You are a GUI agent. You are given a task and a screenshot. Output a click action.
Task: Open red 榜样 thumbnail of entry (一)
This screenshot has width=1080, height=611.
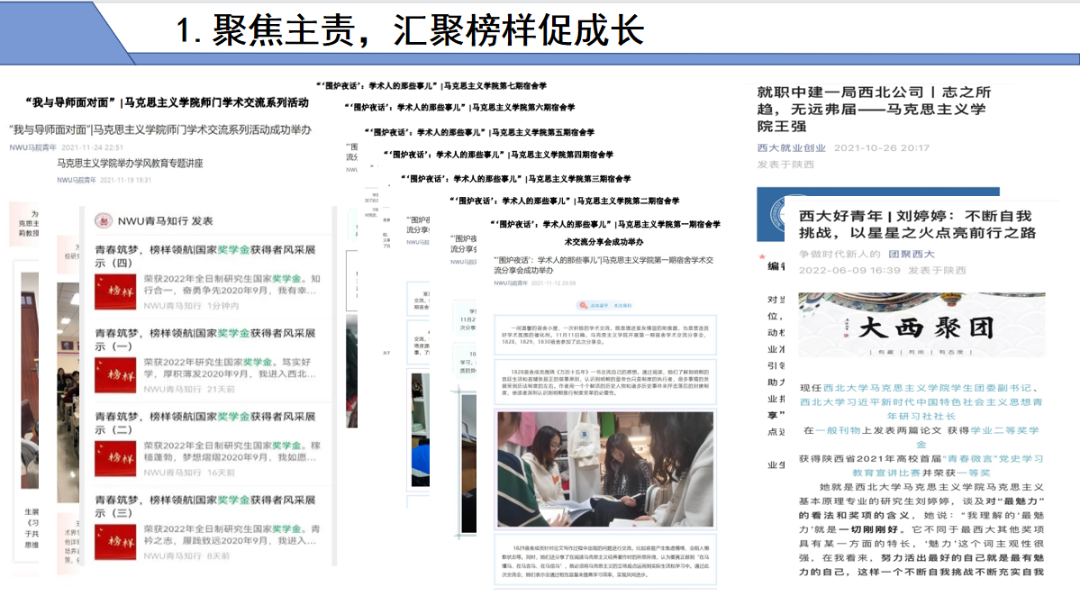click(115, 375)
